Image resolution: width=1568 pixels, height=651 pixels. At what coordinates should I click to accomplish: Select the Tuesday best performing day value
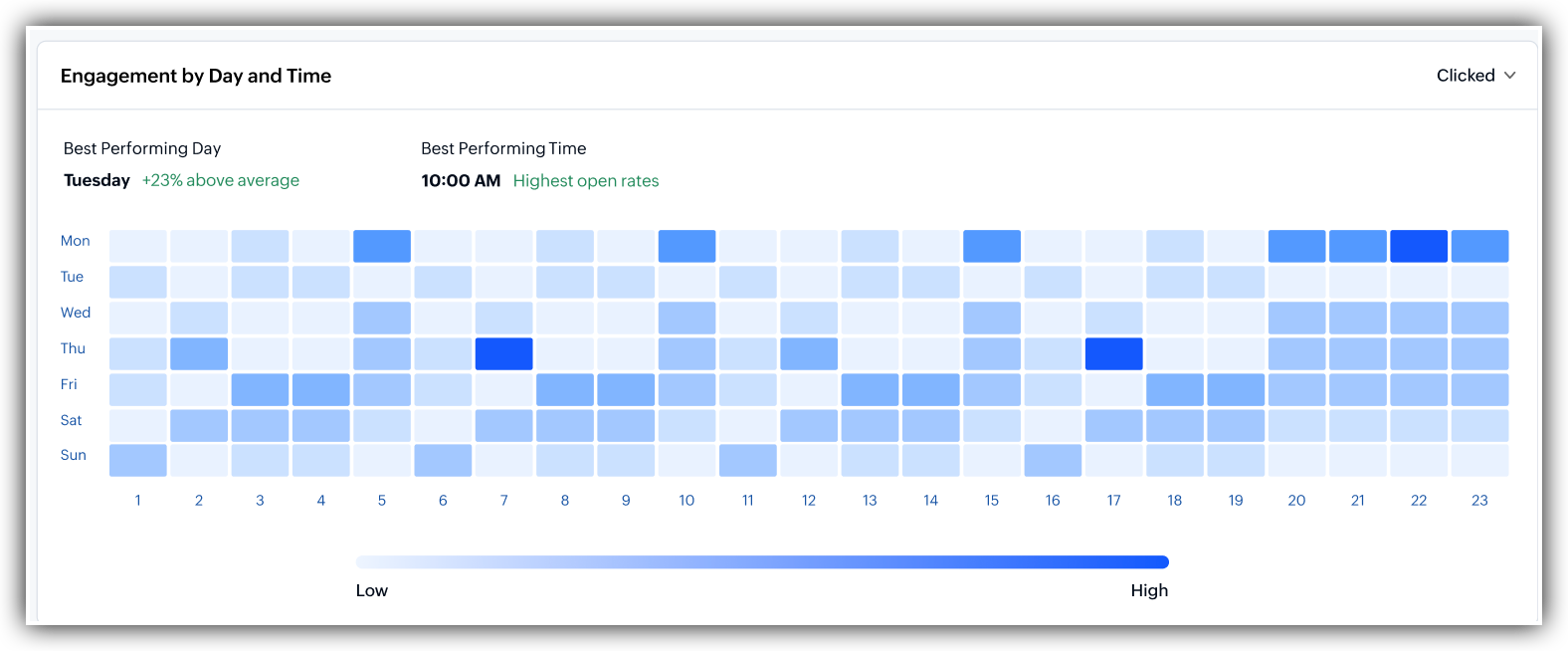coord(97,180)
